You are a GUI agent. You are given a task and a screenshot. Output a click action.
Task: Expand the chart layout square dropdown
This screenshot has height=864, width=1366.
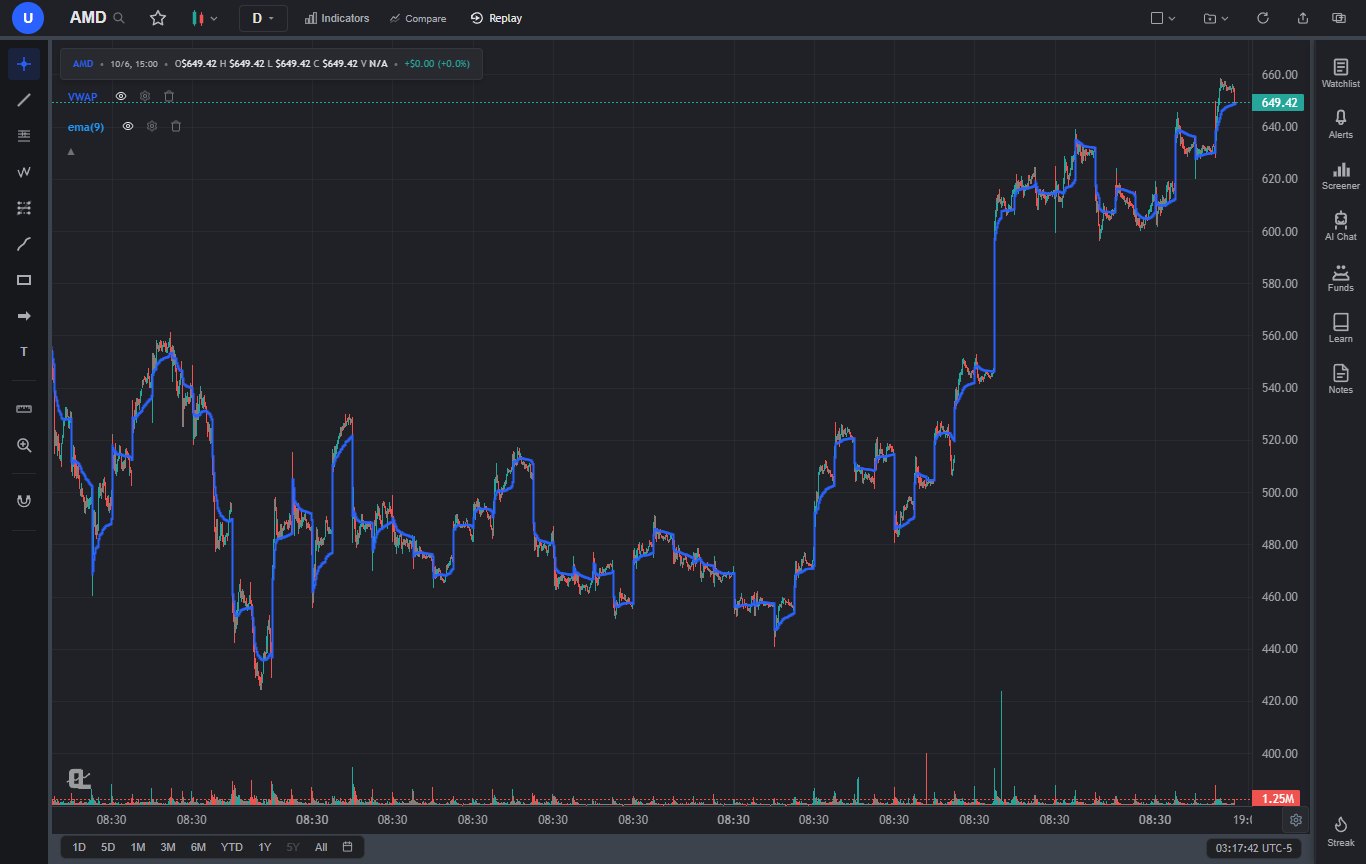pyautogui.click(x=1163, y=18)
